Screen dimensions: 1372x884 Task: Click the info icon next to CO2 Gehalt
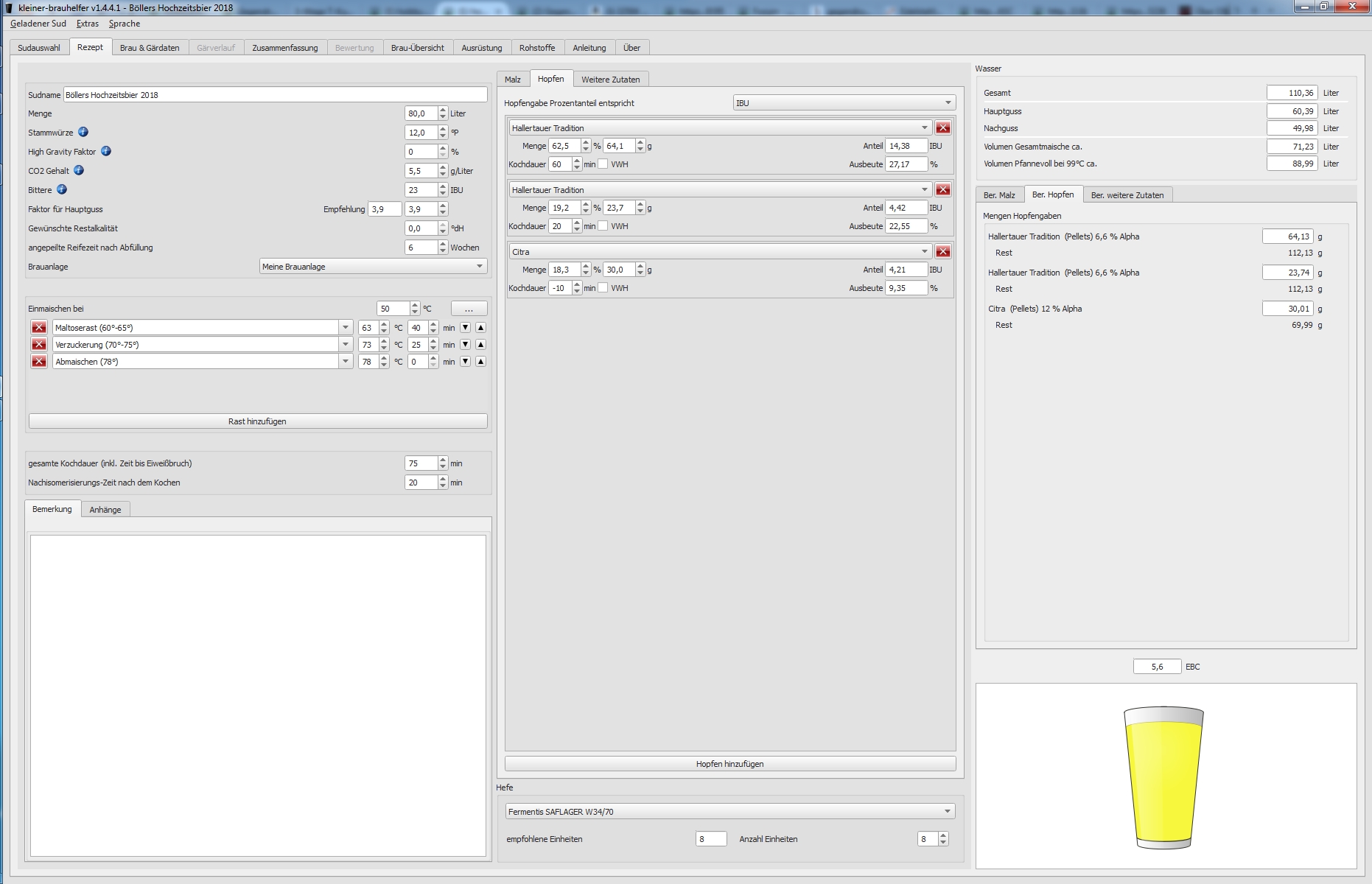(x=79, y=170)
